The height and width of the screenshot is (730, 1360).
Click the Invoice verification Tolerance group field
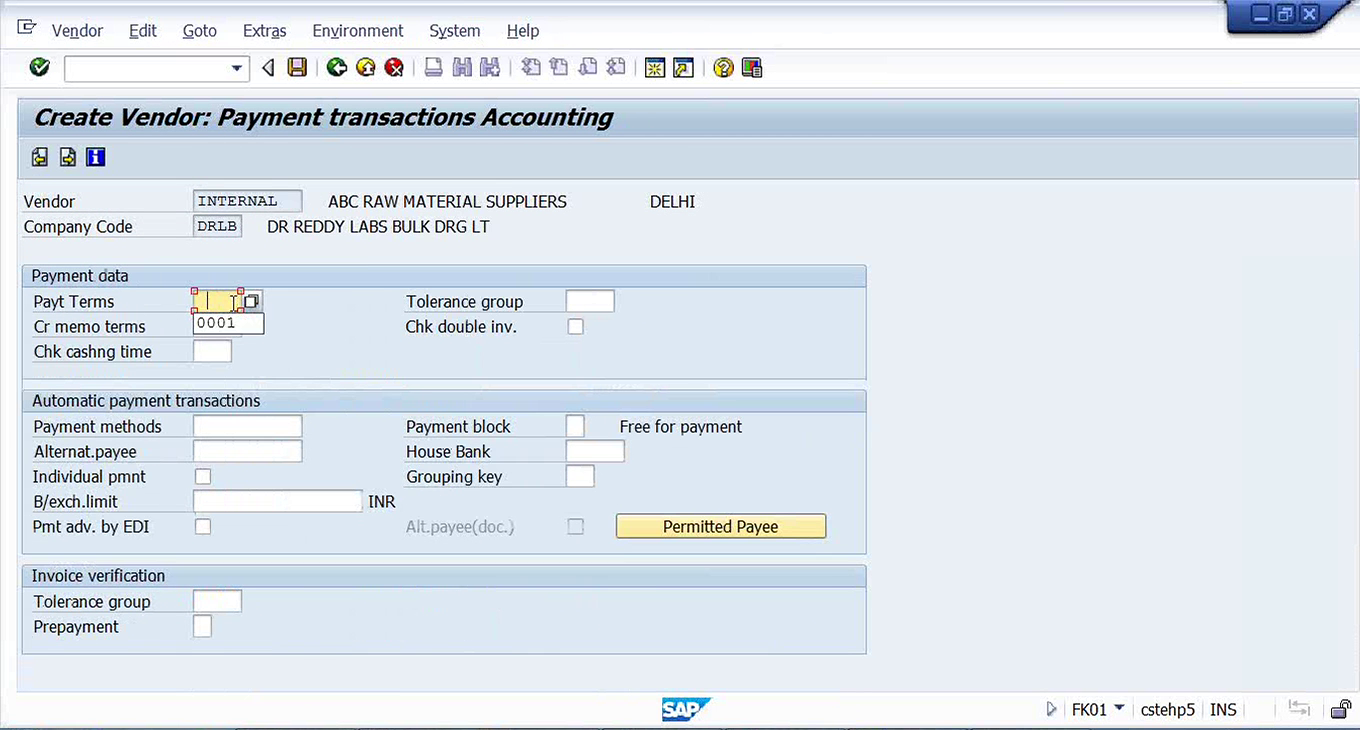tap(218, 602)
